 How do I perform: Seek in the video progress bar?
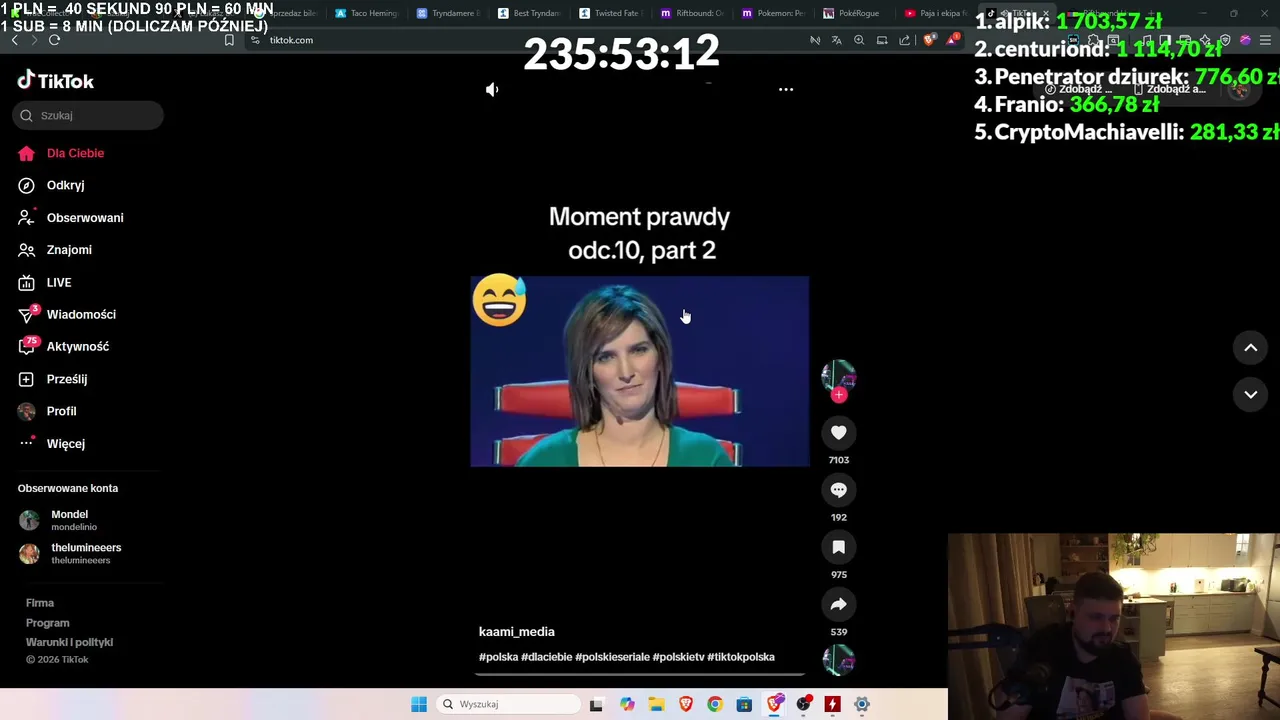click(640, 674)
